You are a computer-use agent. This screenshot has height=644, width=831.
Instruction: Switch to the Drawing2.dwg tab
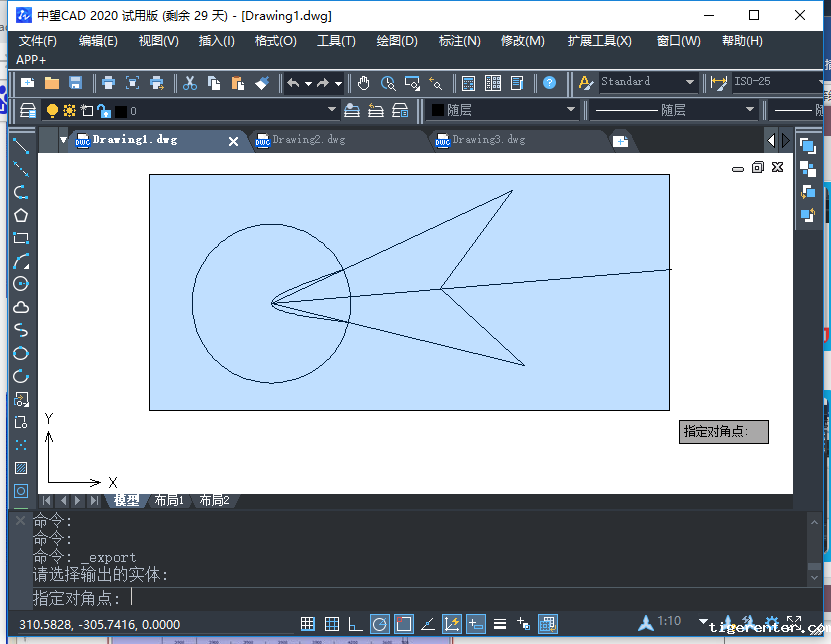(308, 140)
